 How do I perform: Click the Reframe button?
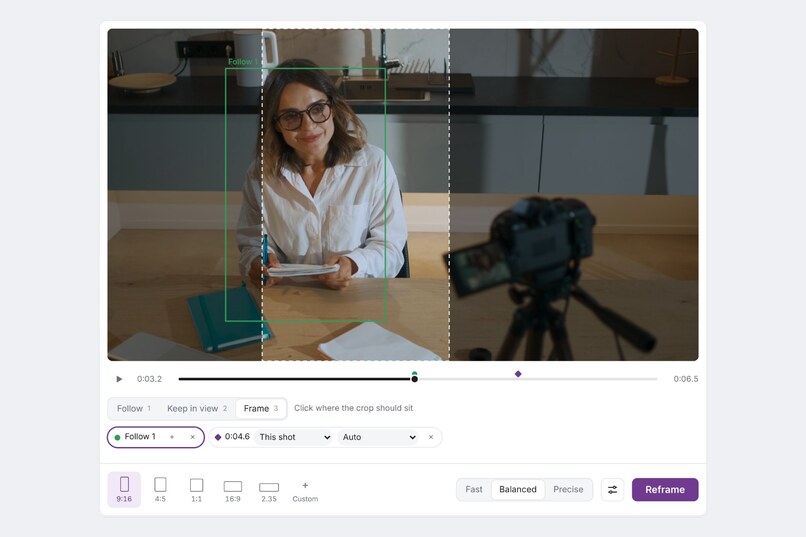pos(665,490)
